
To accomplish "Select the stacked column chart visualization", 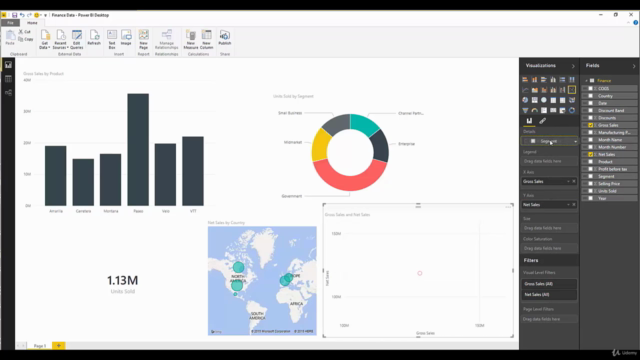I will 534,80.
